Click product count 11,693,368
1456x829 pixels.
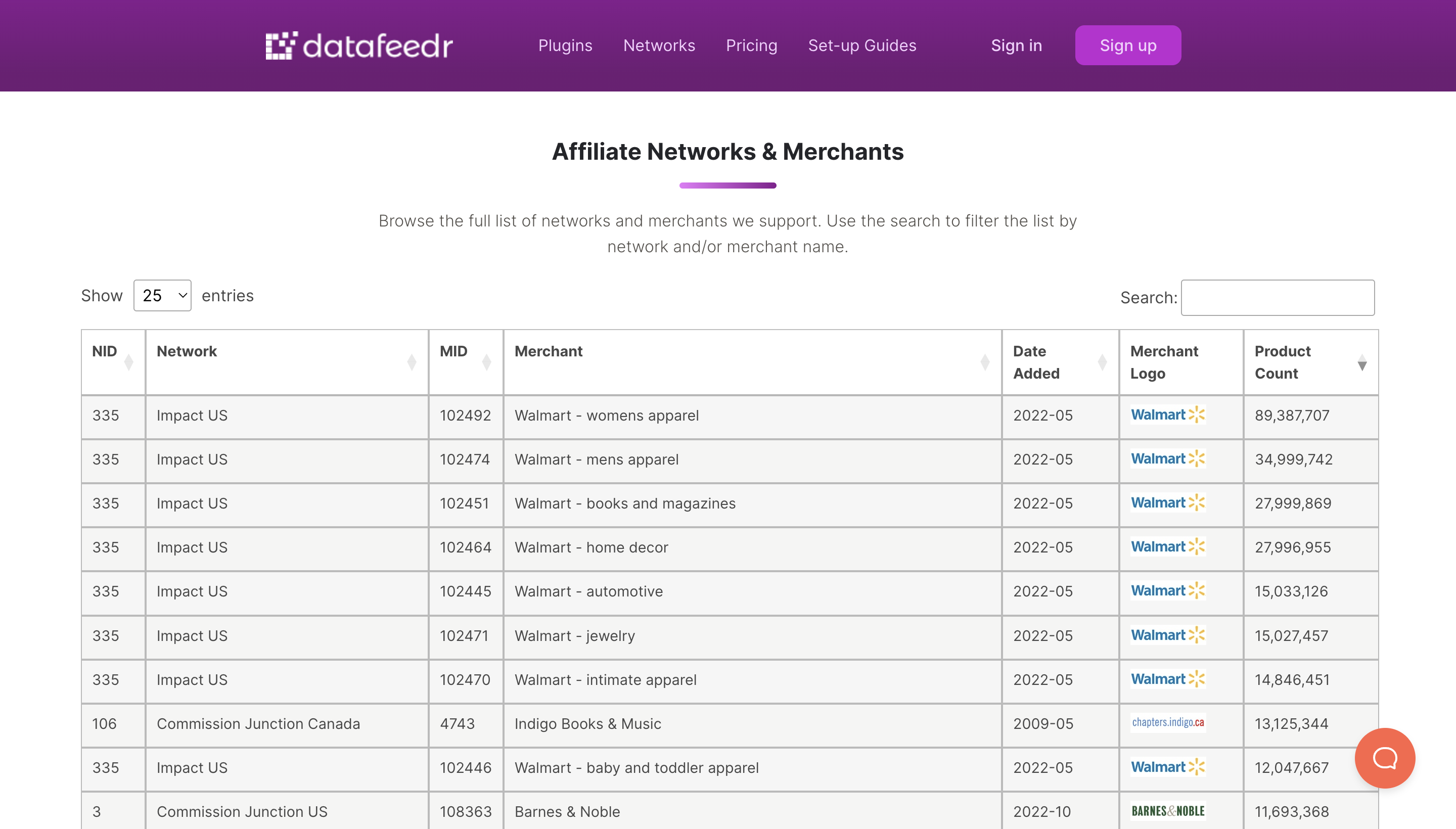pos(1292,811)
